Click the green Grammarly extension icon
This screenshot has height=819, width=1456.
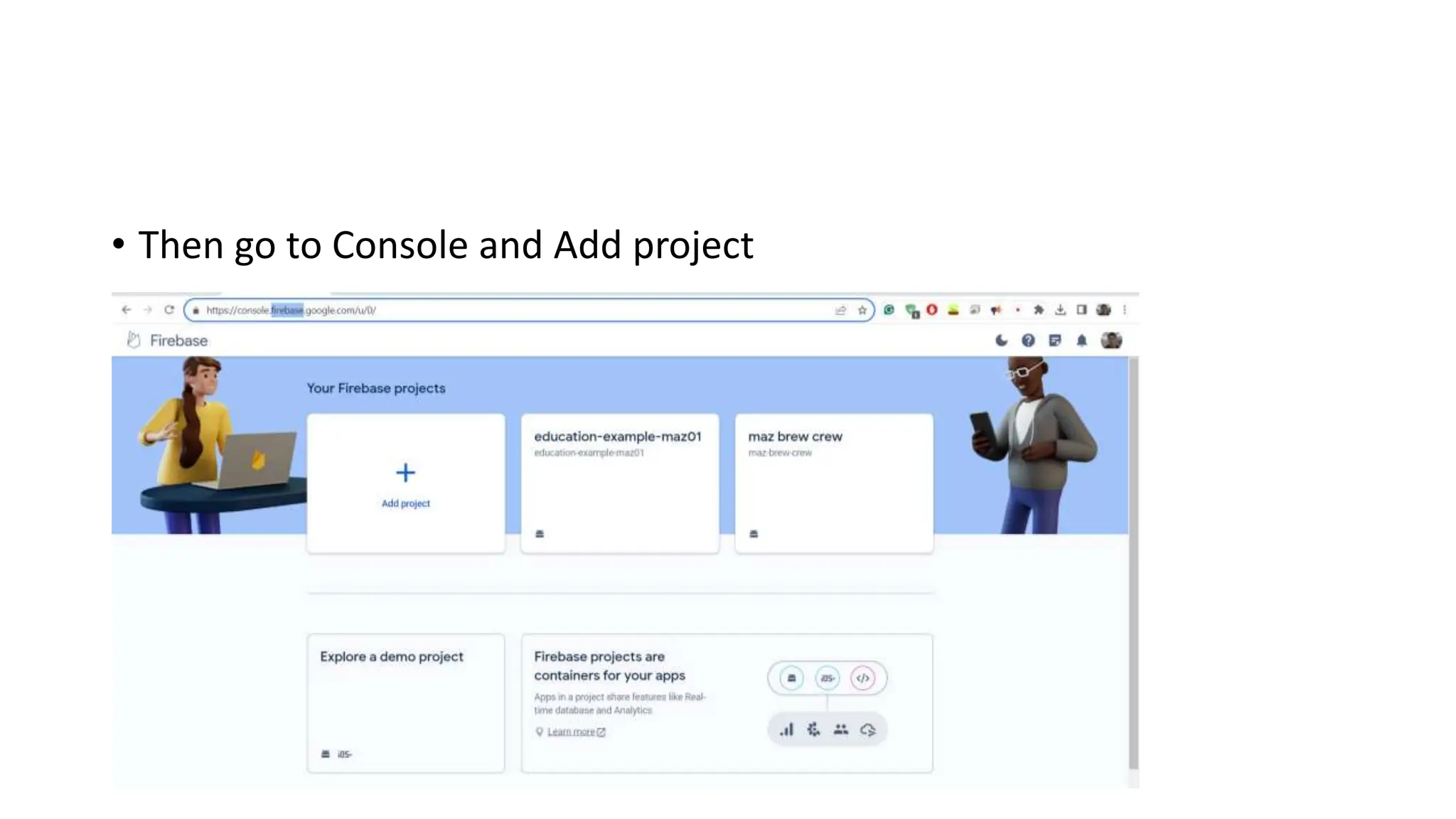coord(889,310)
